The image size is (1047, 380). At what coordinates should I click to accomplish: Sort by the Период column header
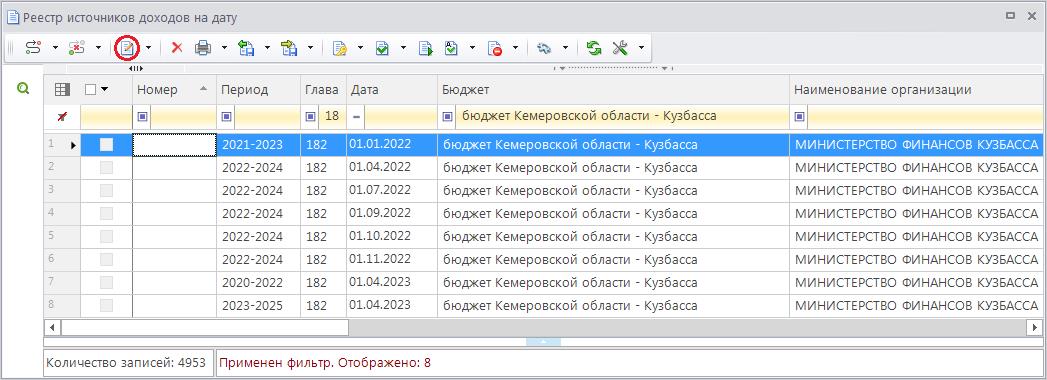pos(258,89)
